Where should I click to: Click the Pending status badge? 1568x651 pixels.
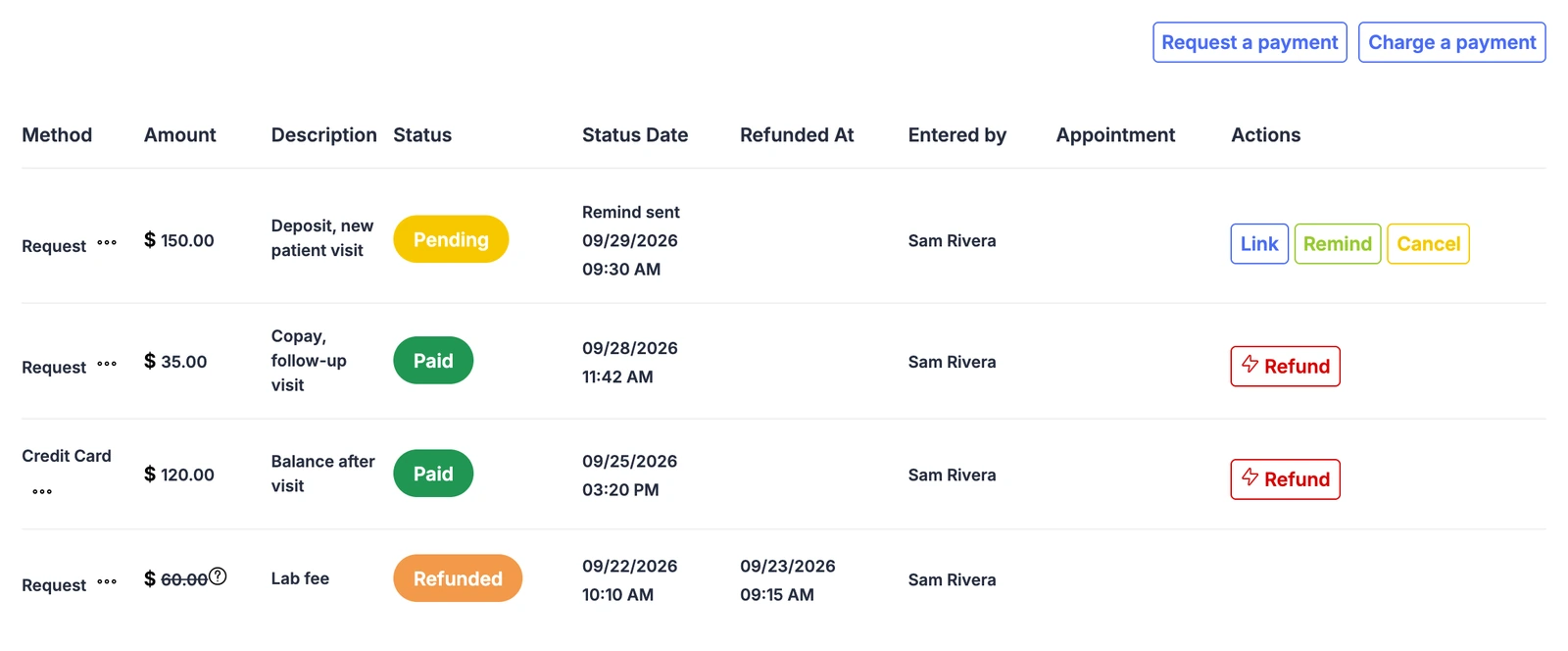pyautogui.click(x=451, y=239)
